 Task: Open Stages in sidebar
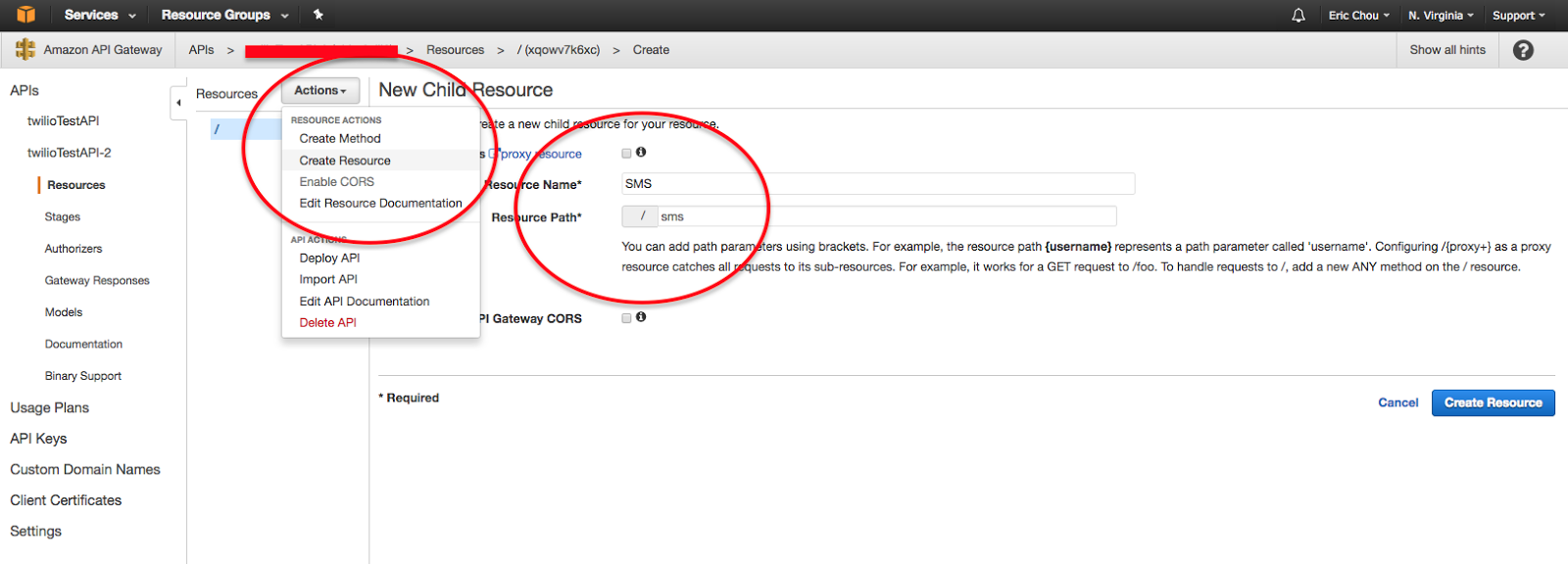62,217
